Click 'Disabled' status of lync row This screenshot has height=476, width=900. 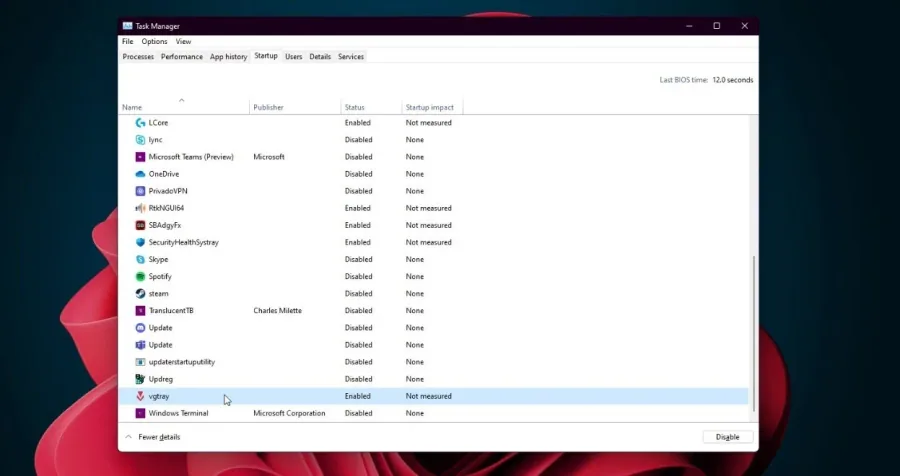359,140
